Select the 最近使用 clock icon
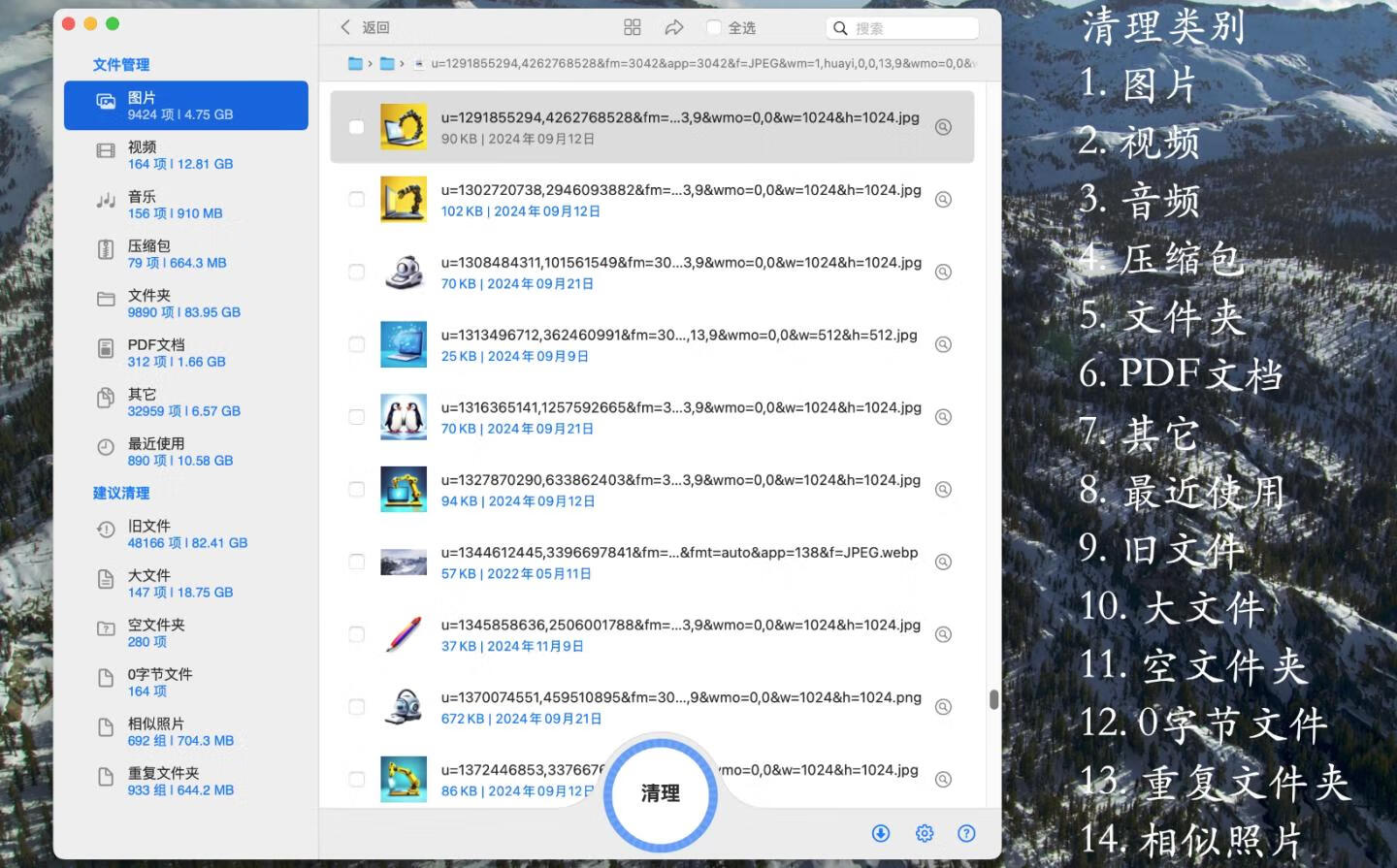This screenshot has height=868, width=1397. [106, 447]
